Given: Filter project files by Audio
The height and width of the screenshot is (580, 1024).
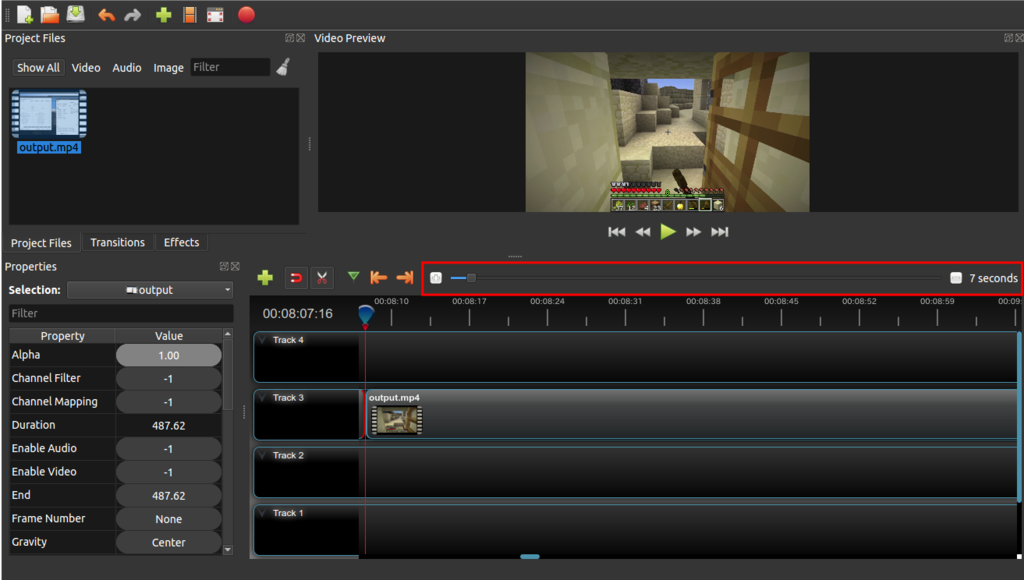Looking at the screenshot, I should tap(127, 67).
